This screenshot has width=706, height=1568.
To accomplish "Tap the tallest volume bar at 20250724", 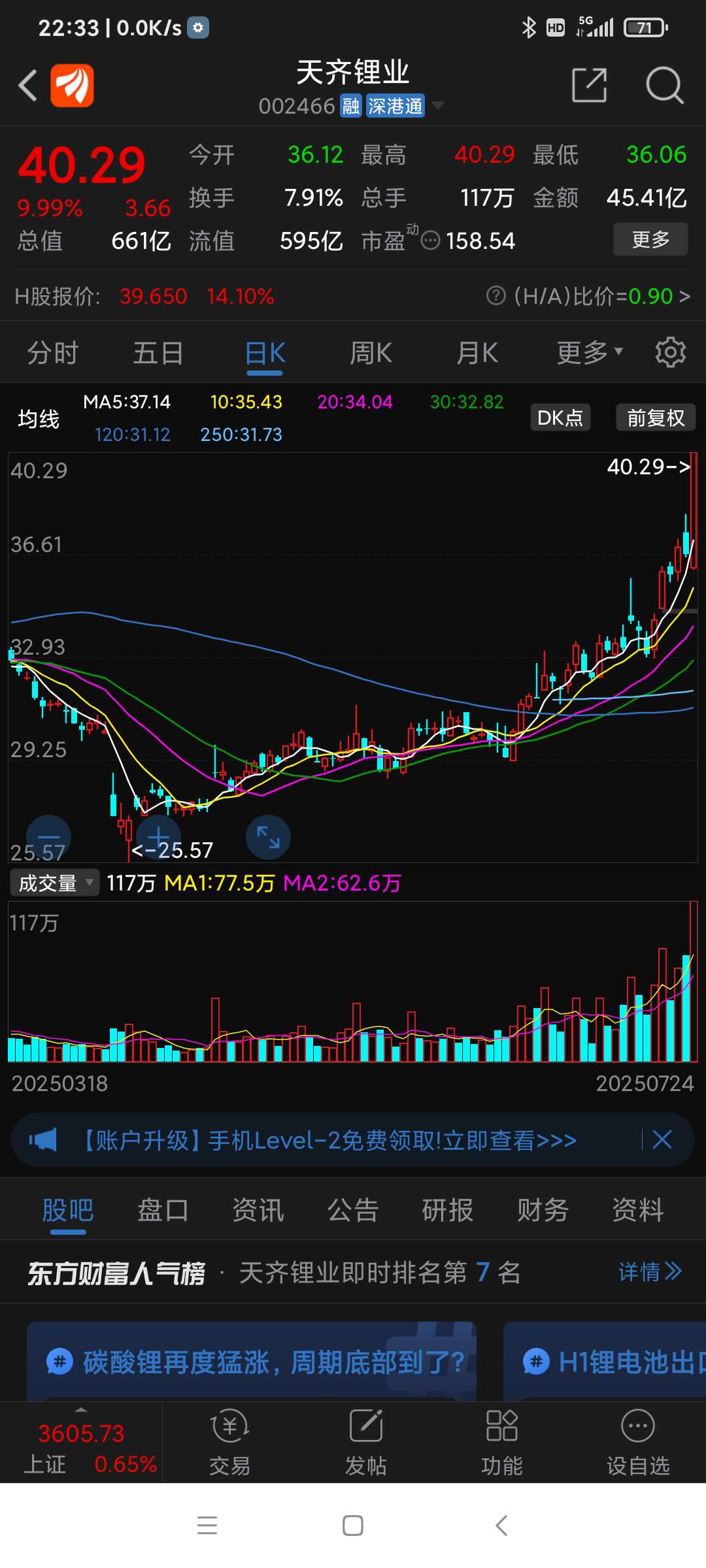I will coord(692,981).
